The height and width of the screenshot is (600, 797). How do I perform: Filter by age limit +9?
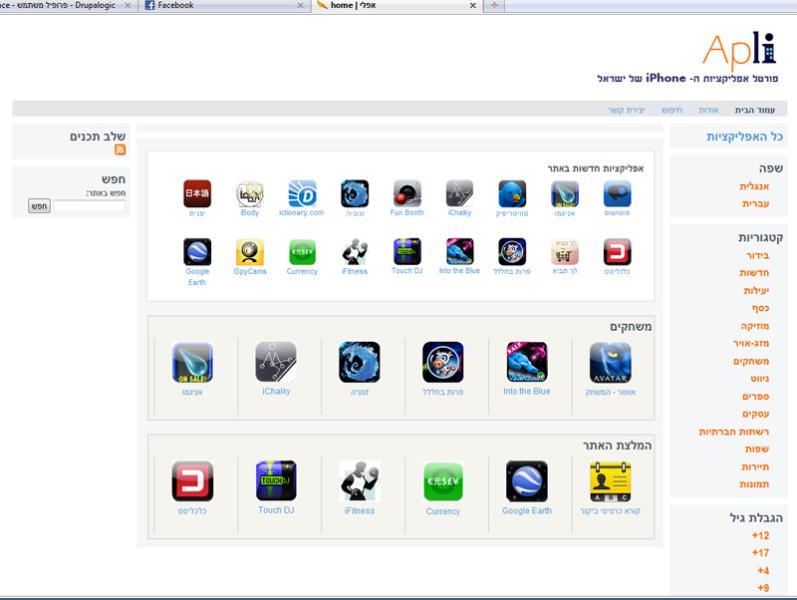763,588
